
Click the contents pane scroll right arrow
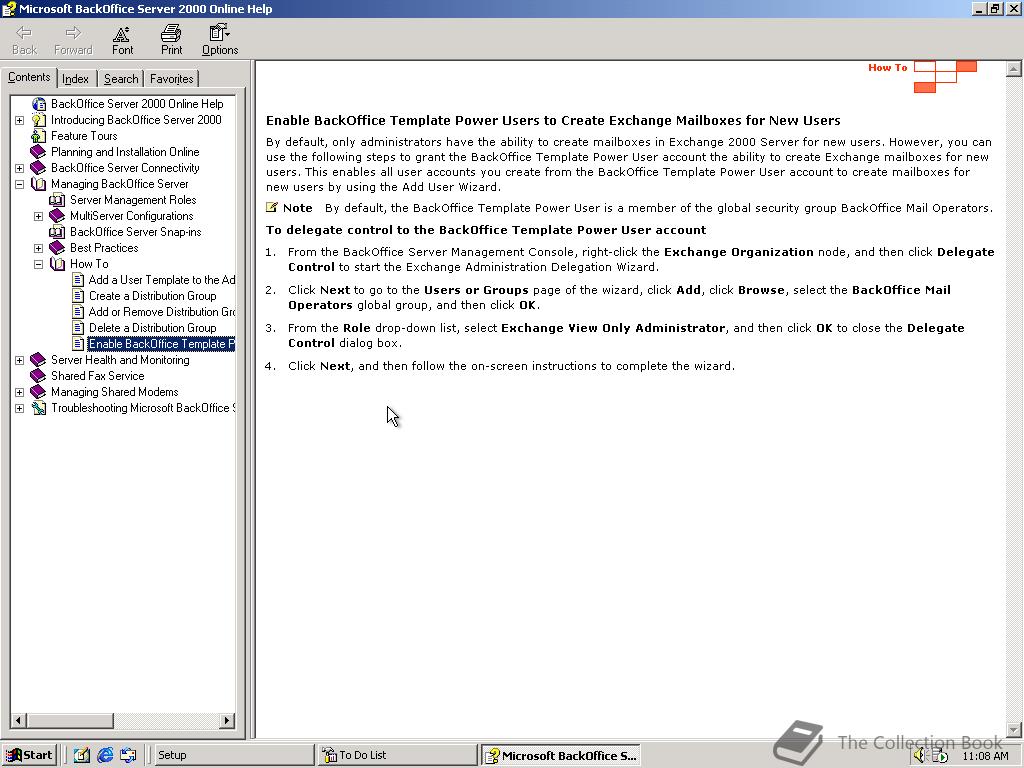point(227,720)
